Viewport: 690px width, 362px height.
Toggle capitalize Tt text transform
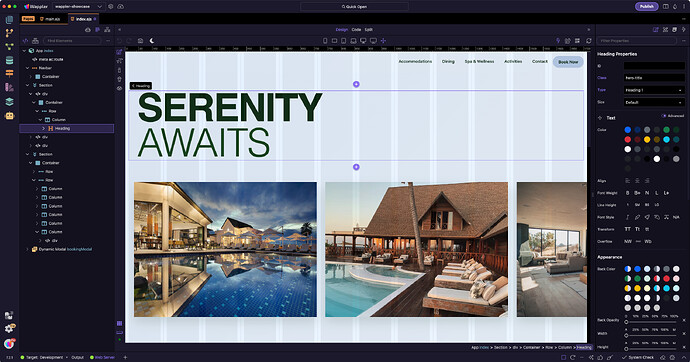637,229
